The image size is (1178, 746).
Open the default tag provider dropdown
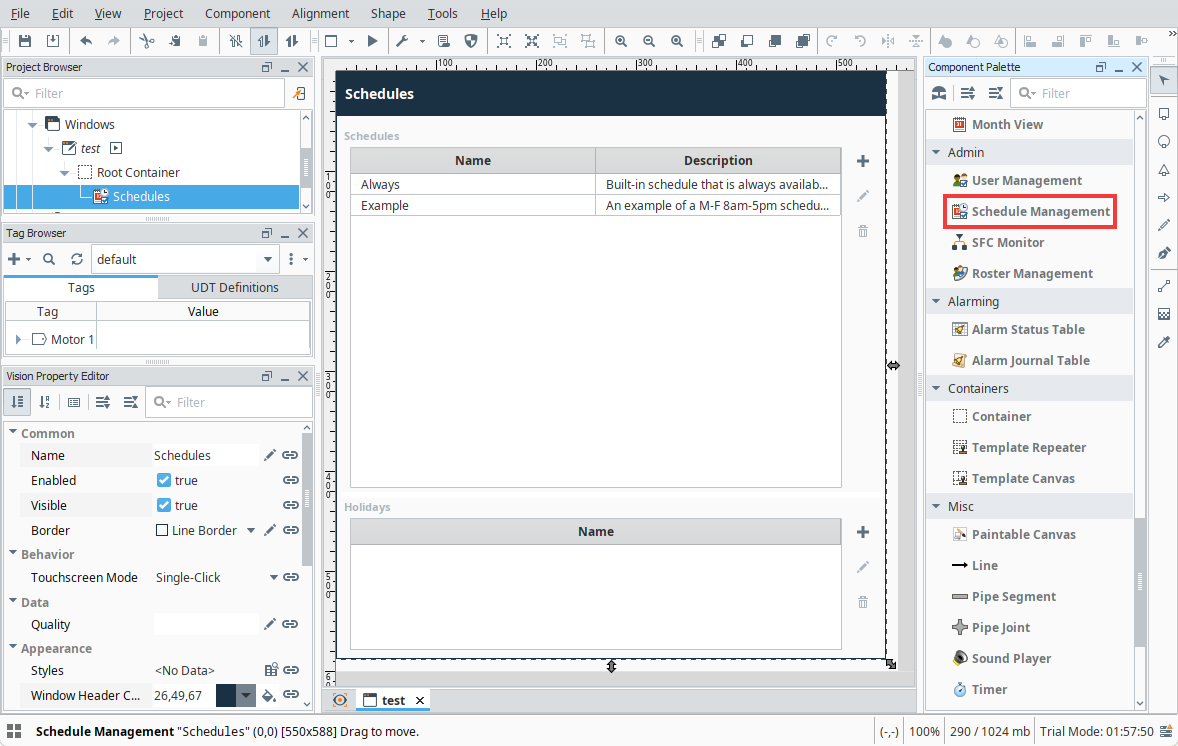[267, 259]
